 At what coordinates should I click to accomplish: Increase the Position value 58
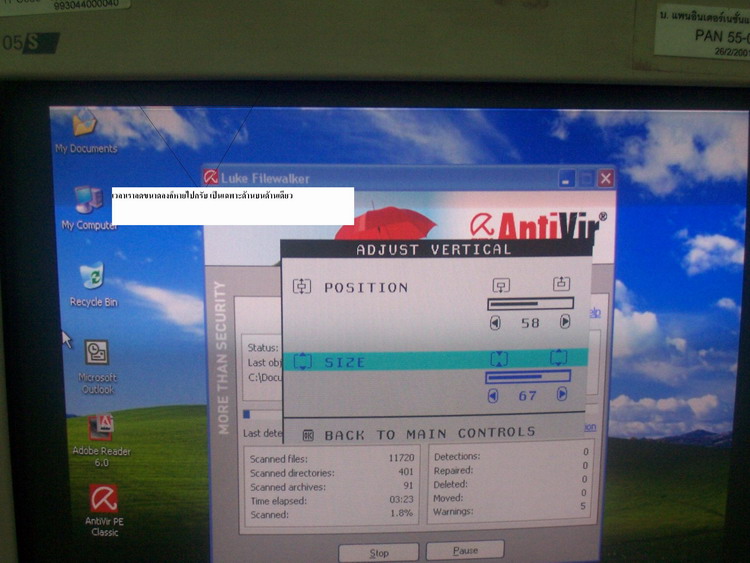(565, 321)
